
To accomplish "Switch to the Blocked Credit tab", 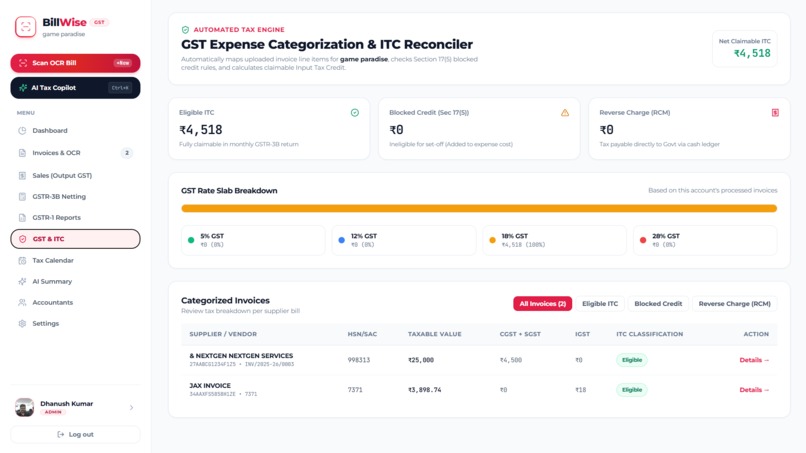I will point(658,304).
